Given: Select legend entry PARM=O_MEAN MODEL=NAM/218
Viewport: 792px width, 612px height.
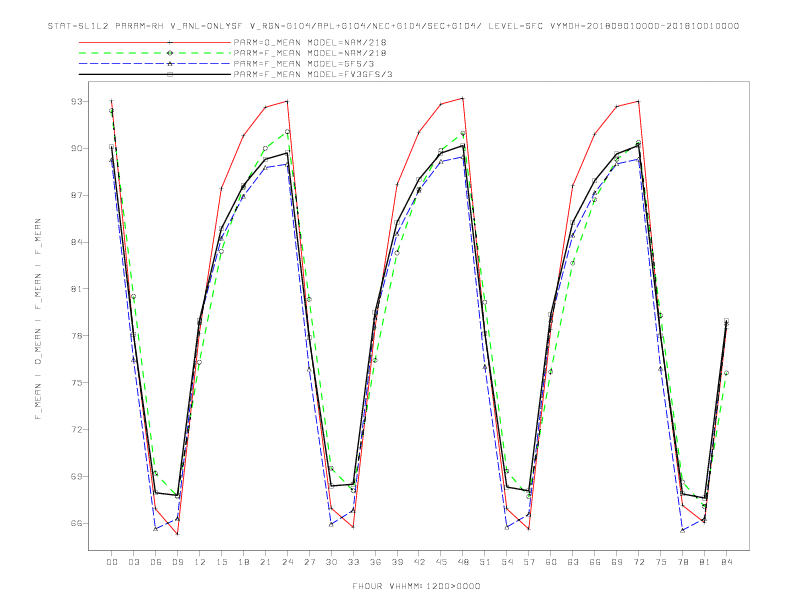Looking at the screenshot, I should [310, 42].
